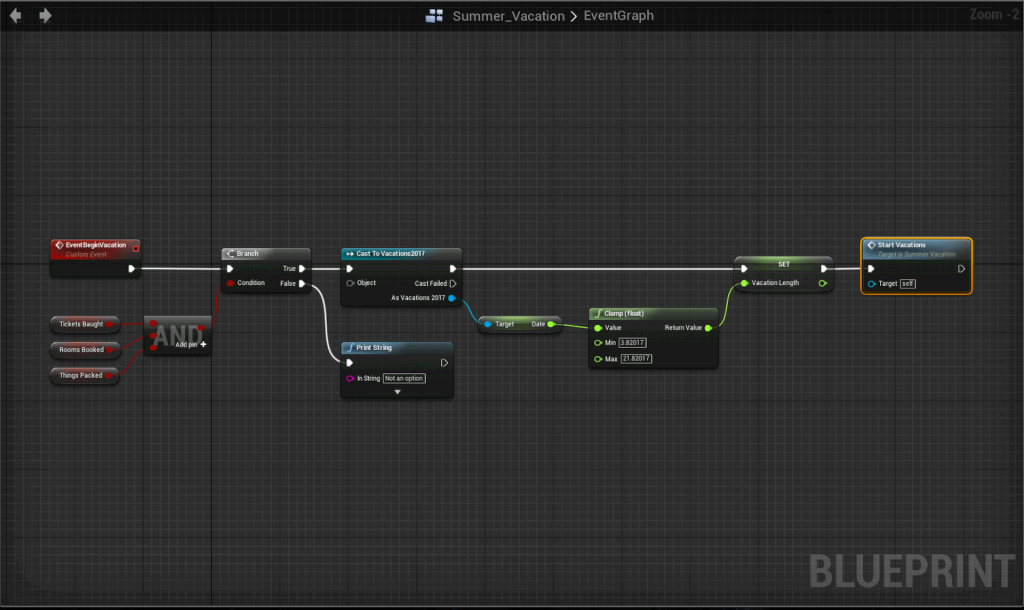Click the Clamp Max value field

tap(636, 358)
